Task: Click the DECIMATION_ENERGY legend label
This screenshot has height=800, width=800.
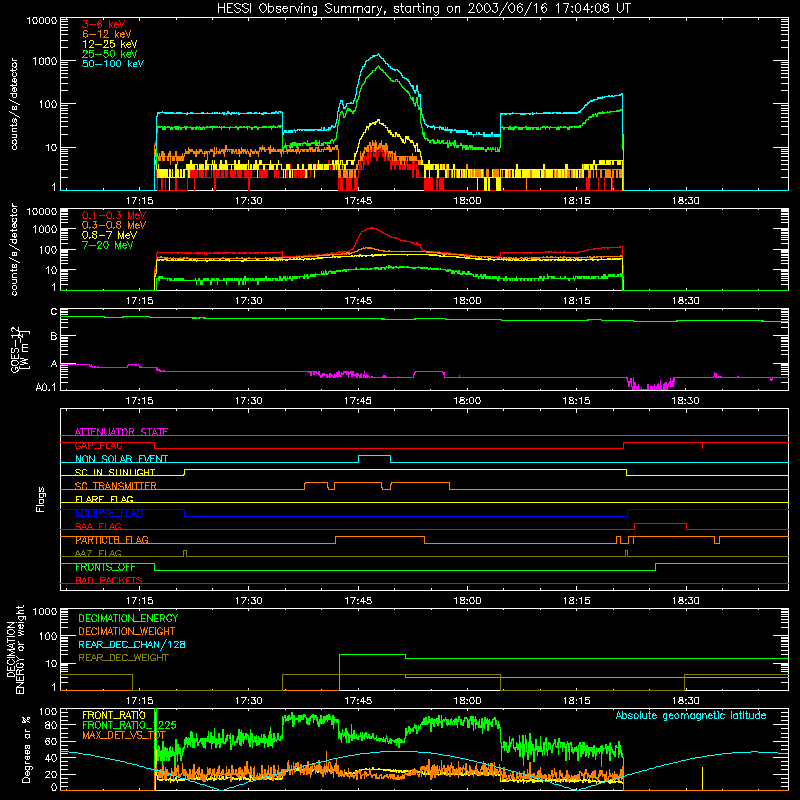Action: (128, 618)
